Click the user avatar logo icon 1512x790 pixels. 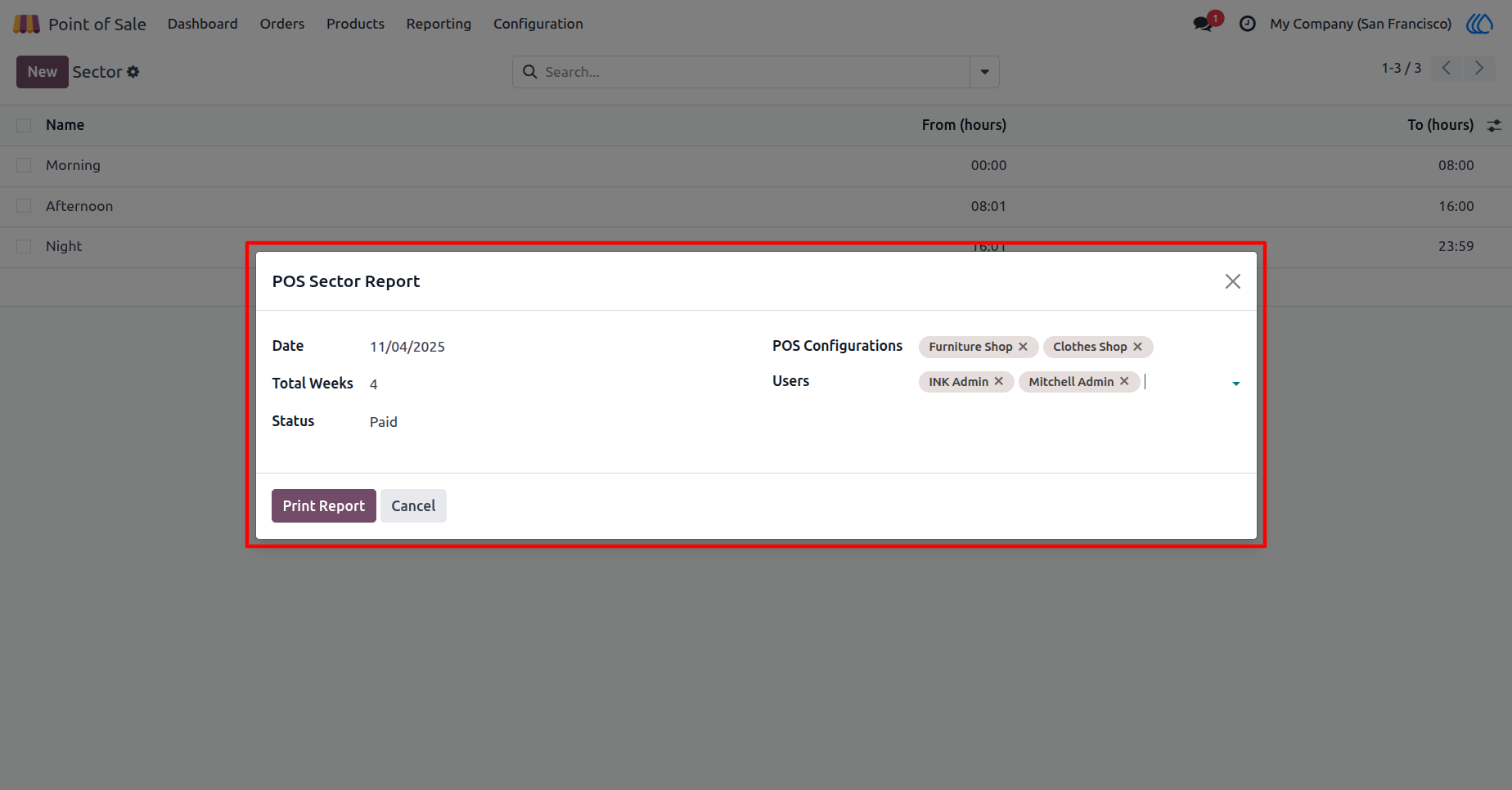coord(1479,24)
